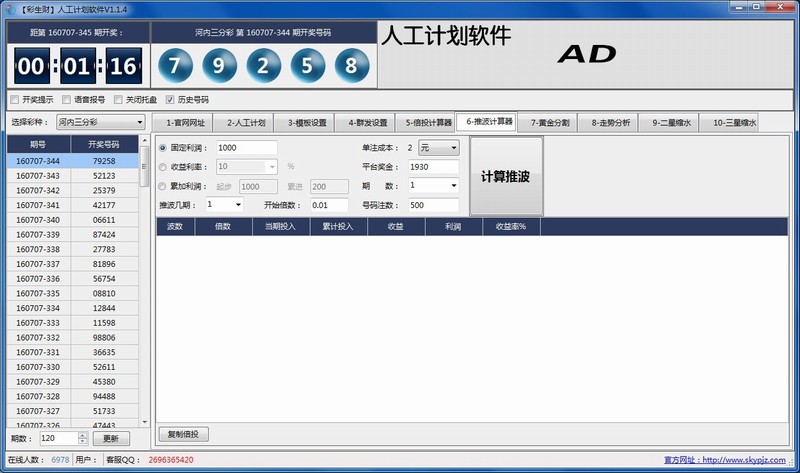The width and height of the screenshot is (800, 473).
Task: Click the first lottery ball showing 7
Action: 175,67
